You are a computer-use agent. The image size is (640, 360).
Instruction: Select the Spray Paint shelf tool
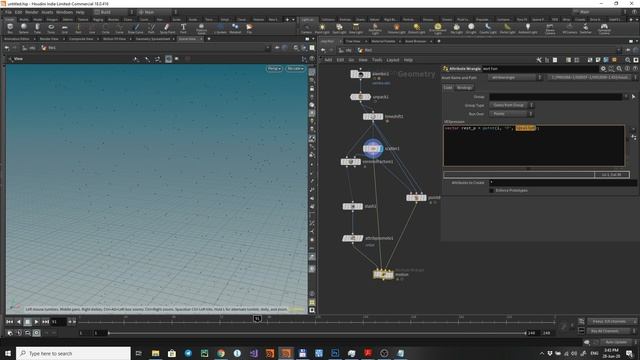[x=167, y=28]
